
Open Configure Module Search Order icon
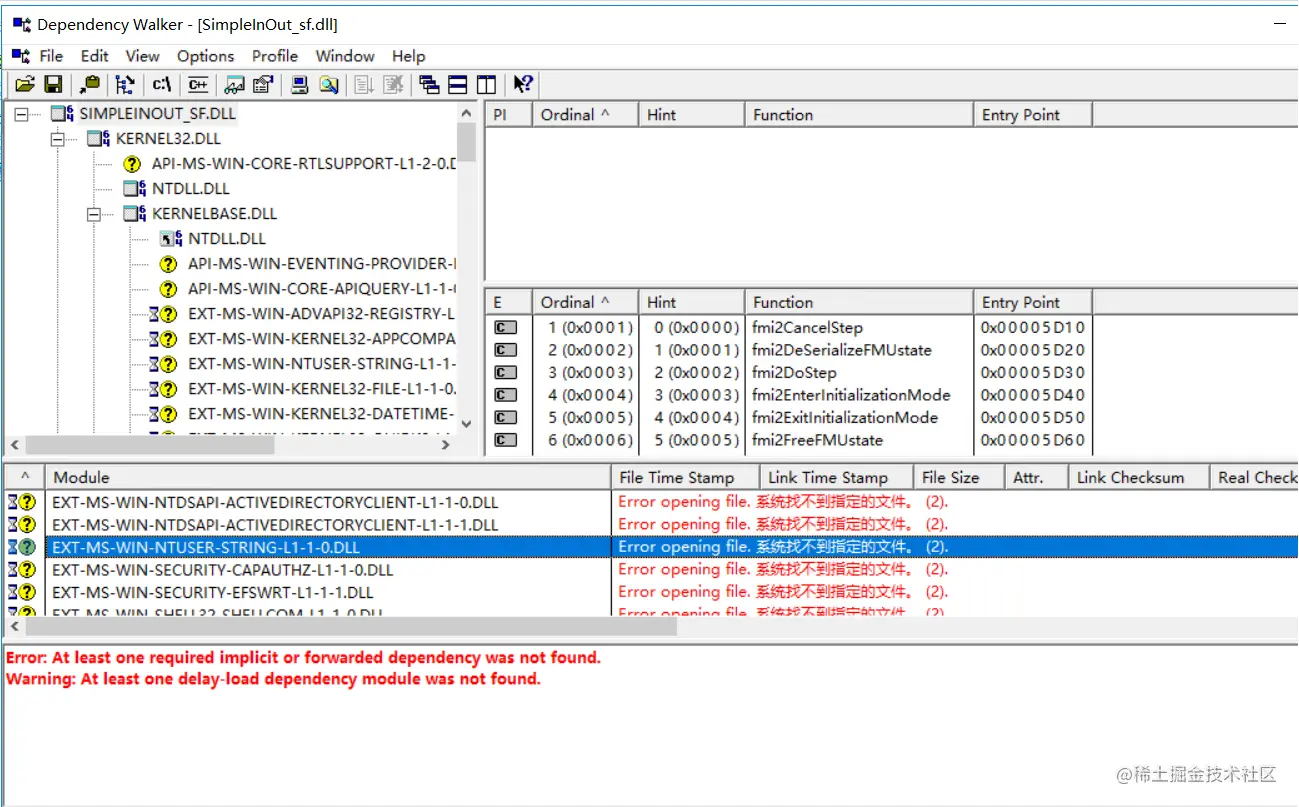point(329,85)
